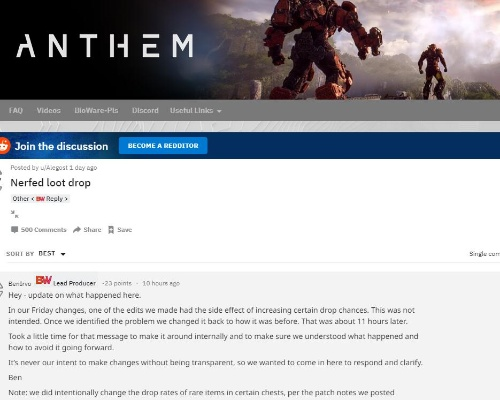
Task: Click the BW logo beside Lead Producer
Action: (44, 280)
